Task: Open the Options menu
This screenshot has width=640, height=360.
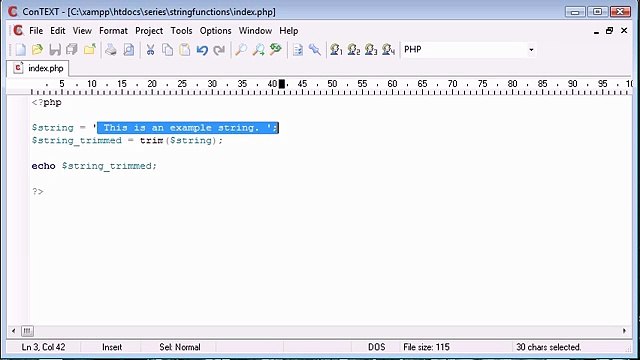Action: [x=215, y=31]
